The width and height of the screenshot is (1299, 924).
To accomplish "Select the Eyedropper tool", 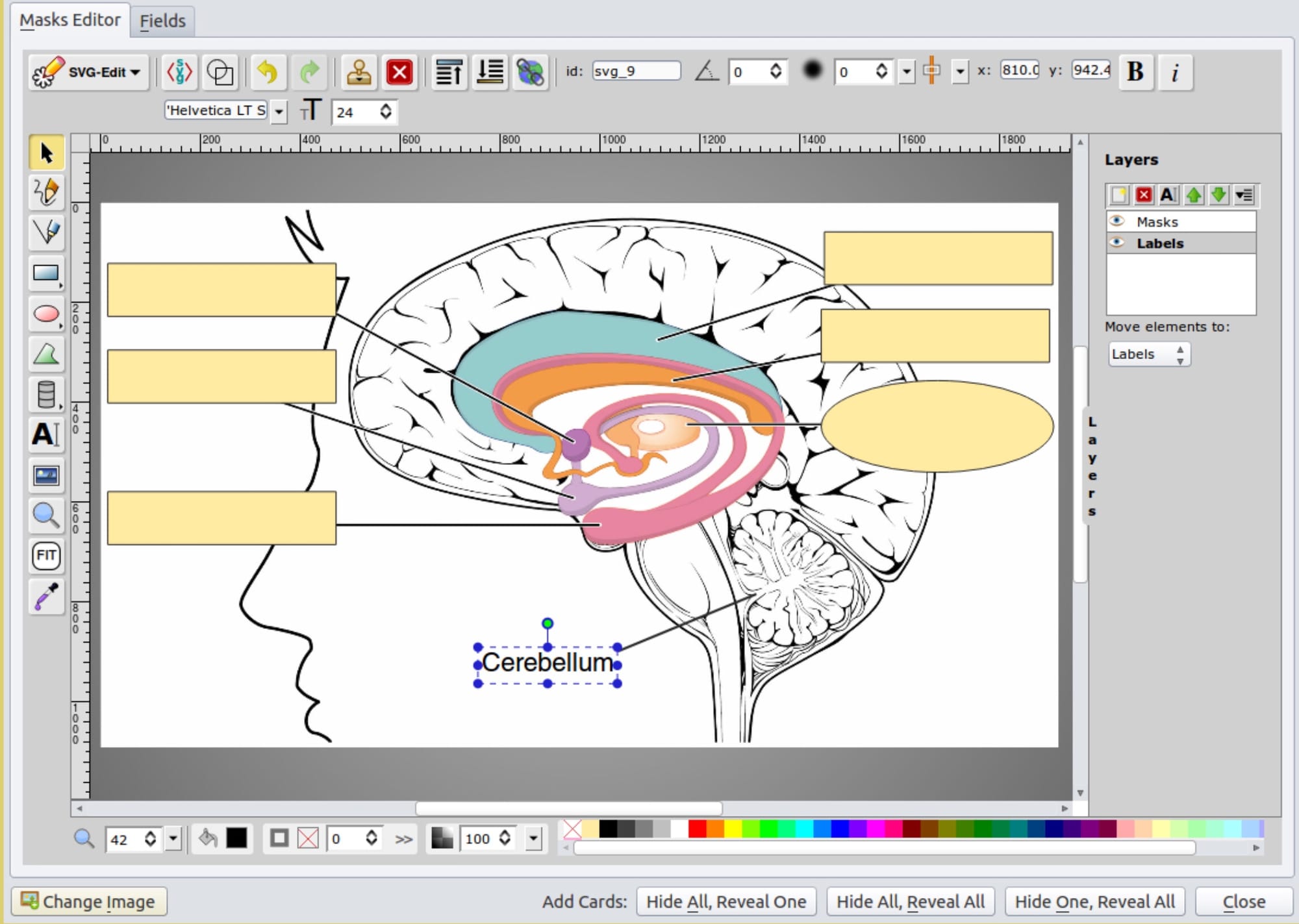I will [46, 596].
